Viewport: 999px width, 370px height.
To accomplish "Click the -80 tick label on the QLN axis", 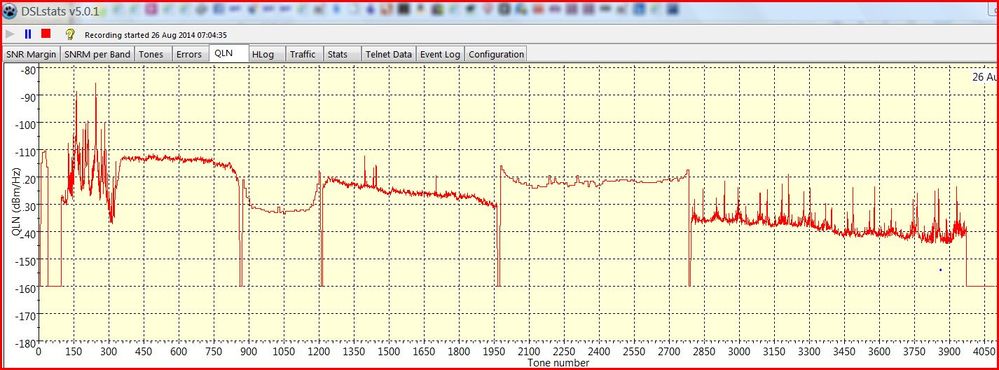I will click(29, 69).
